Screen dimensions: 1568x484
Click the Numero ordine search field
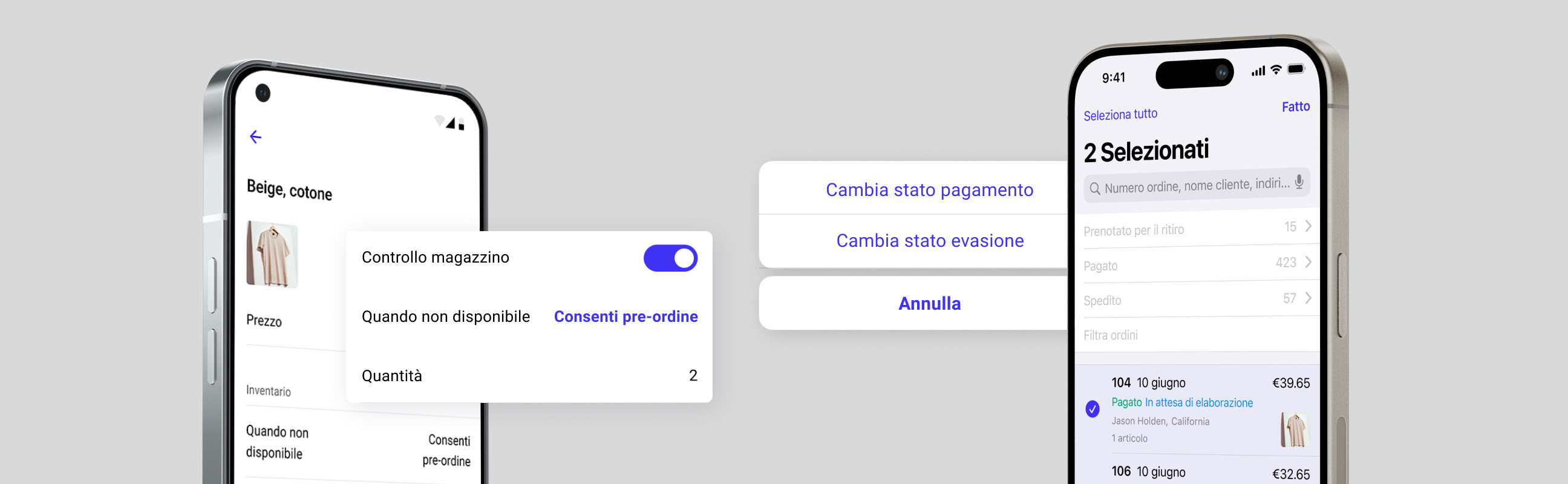tap(1195, 185)
